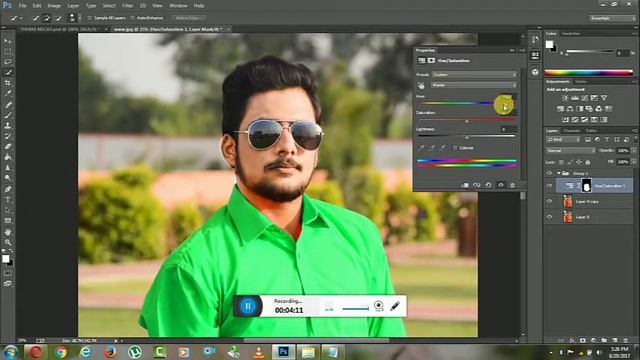Open the Layer menu
Viewport: 640px width, 360px height.
click(x=73, y=6)
